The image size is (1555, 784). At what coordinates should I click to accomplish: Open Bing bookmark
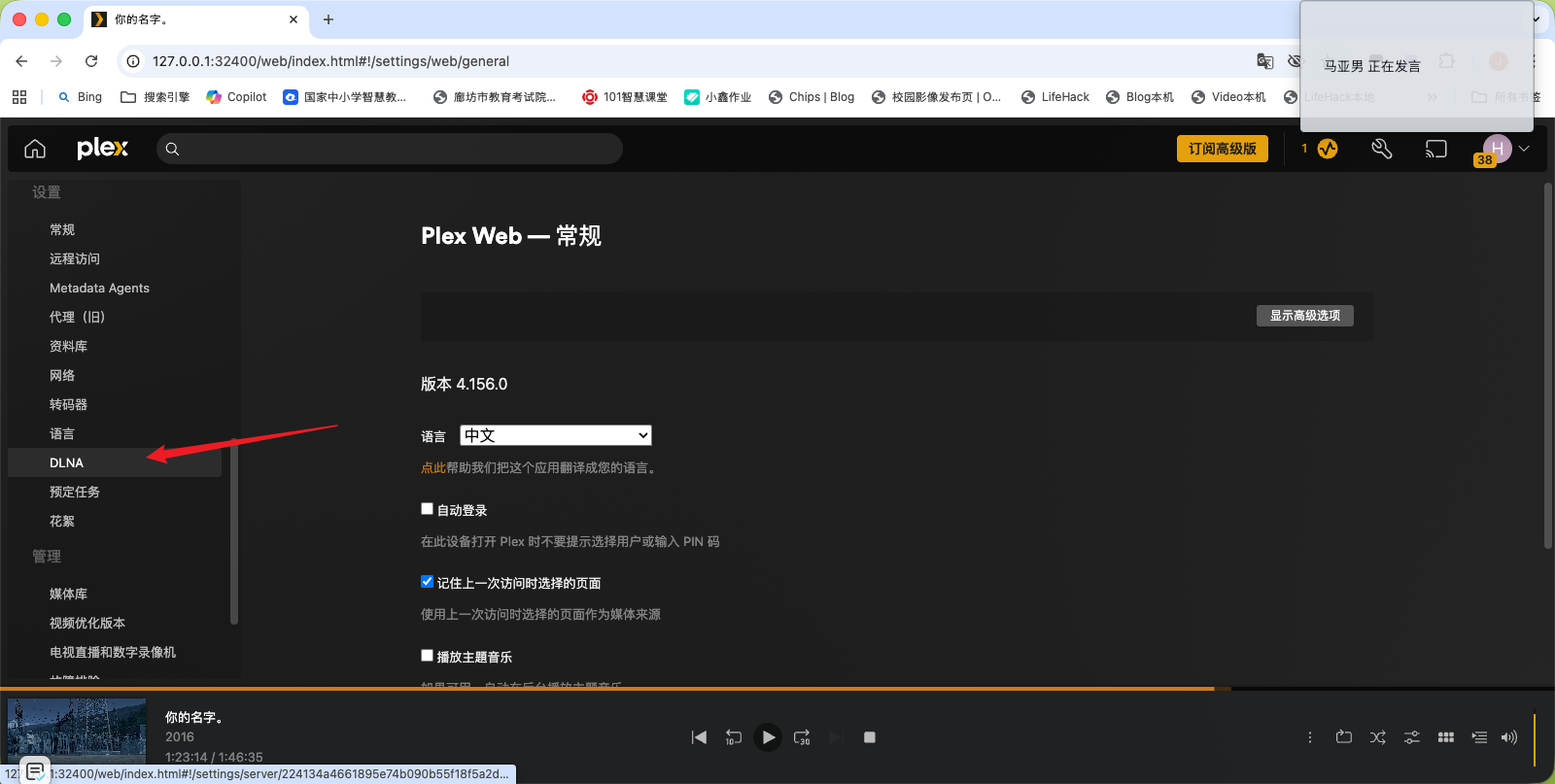(x=81, y=97)
